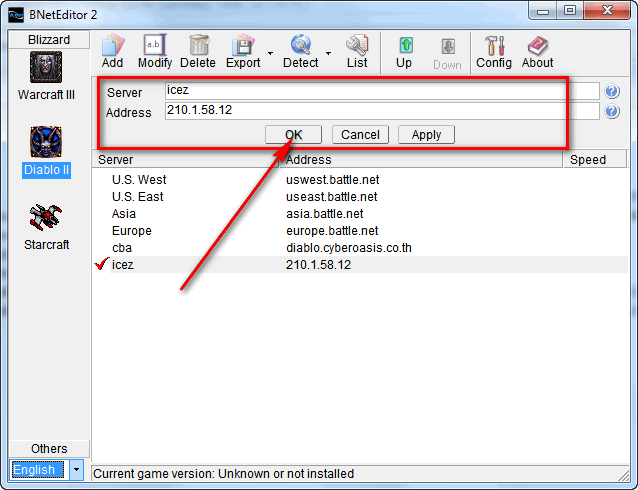Select the cba server row
638x490 pixels.
tap(360, 248)
